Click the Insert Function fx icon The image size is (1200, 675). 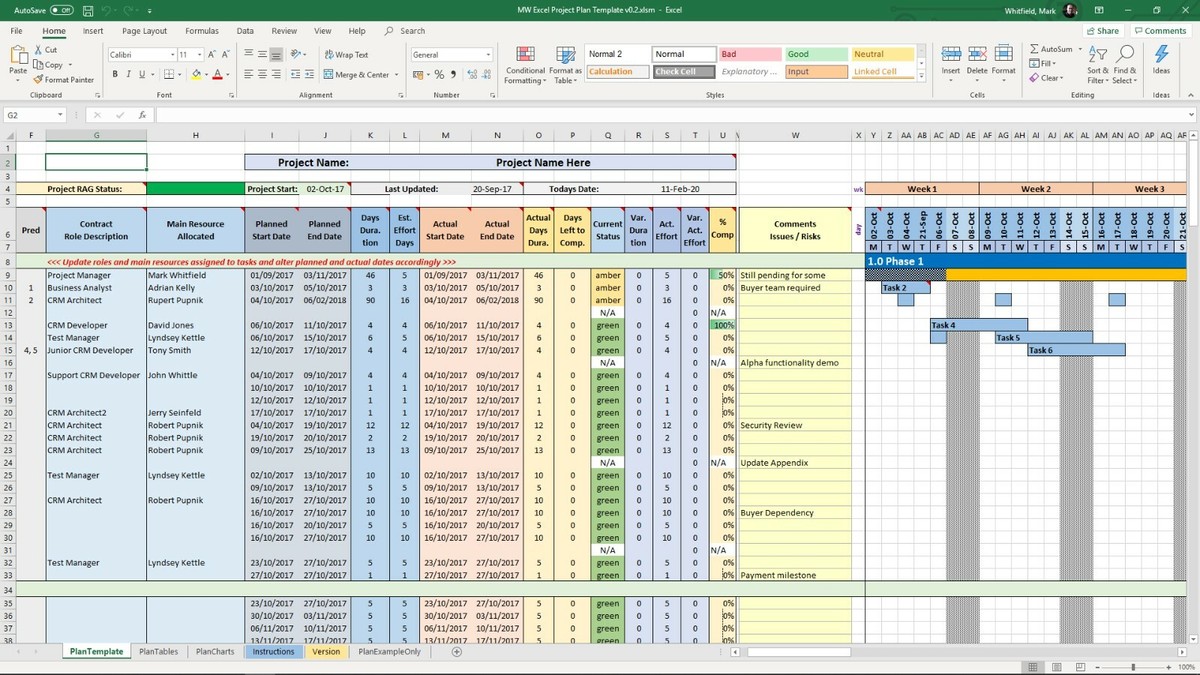tap(142, 115)
